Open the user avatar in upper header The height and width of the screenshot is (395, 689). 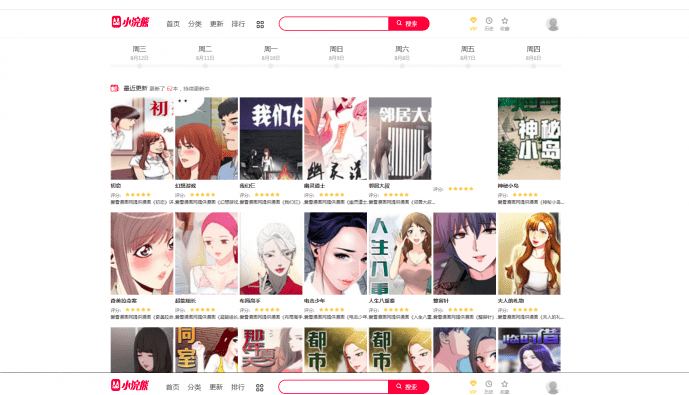tap(552, 24)
